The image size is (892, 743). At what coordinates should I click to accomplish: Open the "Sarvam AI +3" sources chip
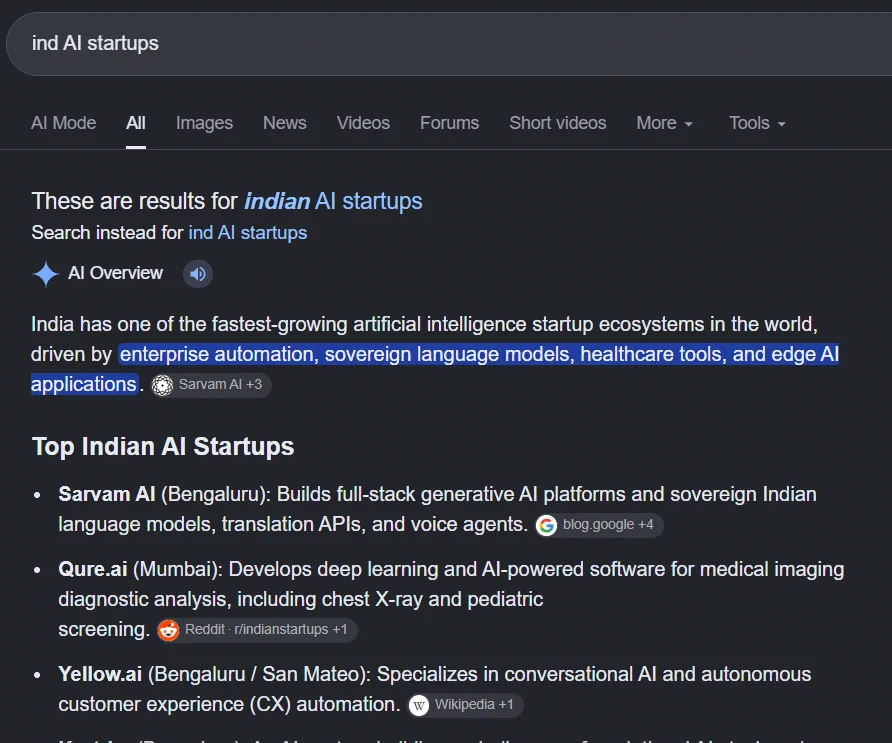click(x=210, y=385)
